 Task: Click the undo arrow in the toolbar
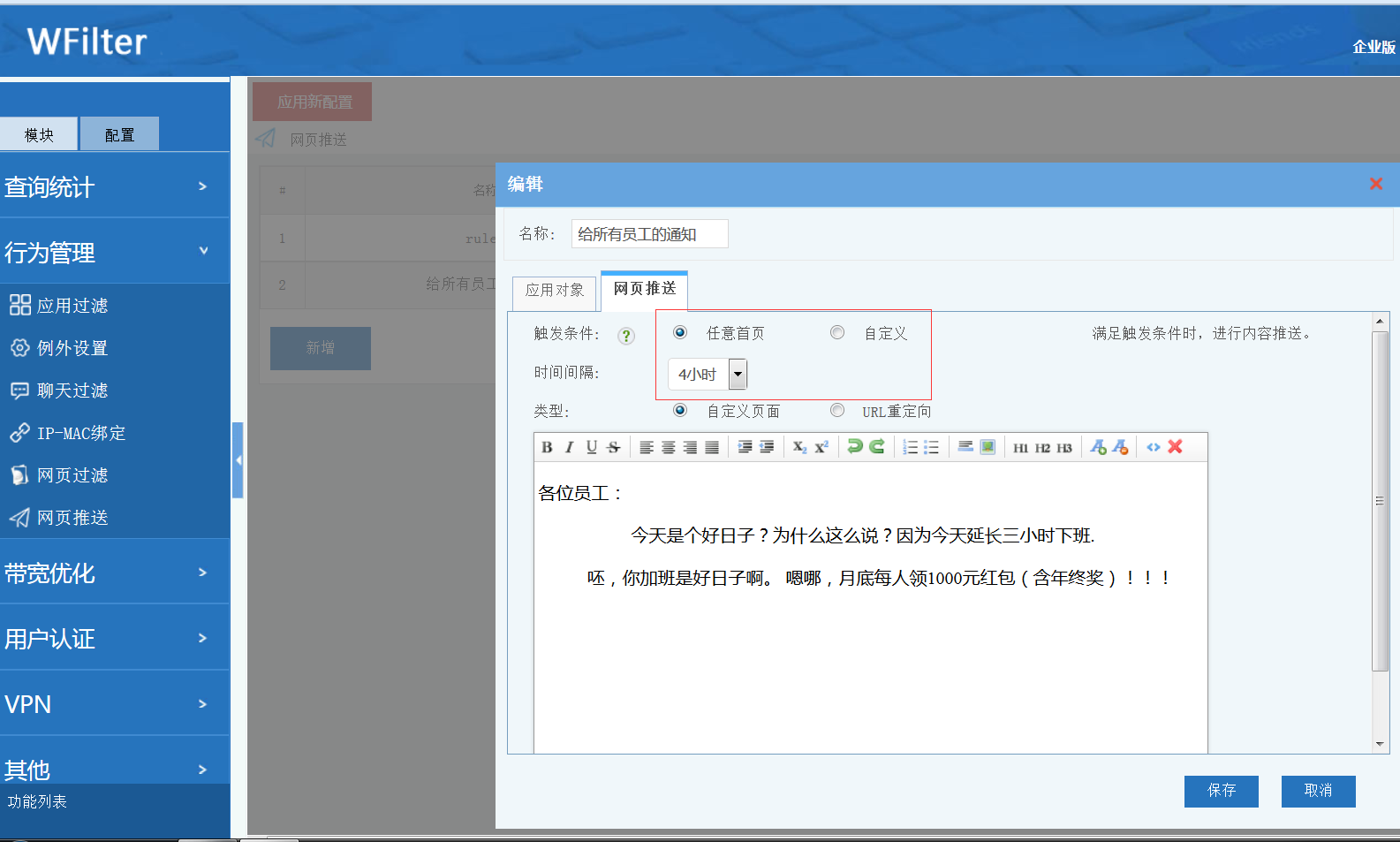854,447
